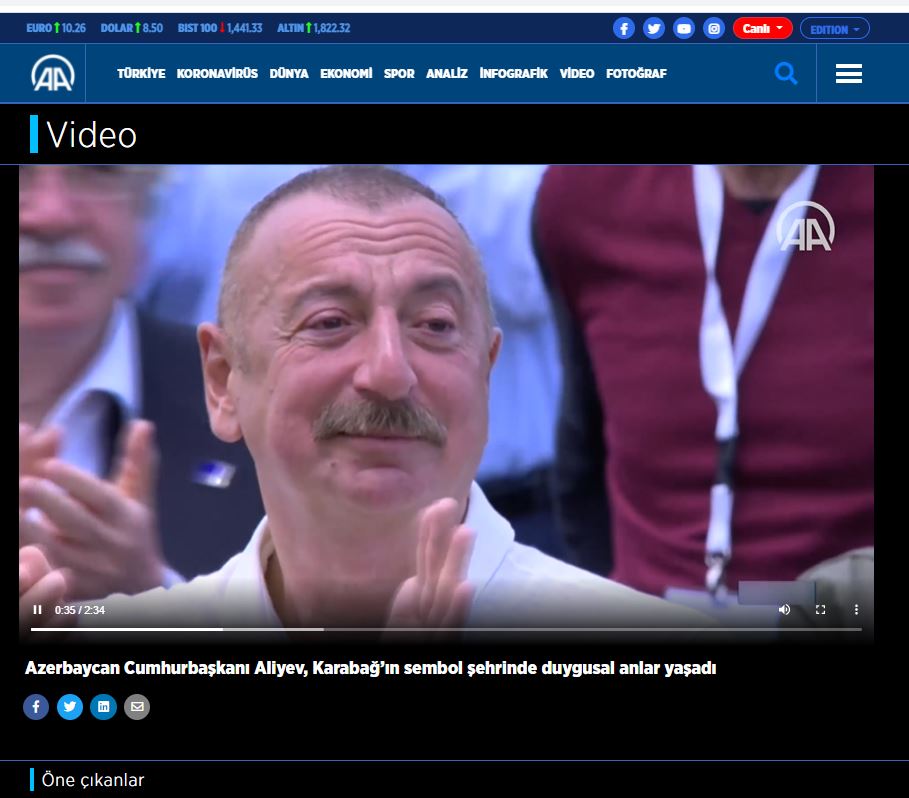Share video on Facebook below title

[x=36, y=707]
